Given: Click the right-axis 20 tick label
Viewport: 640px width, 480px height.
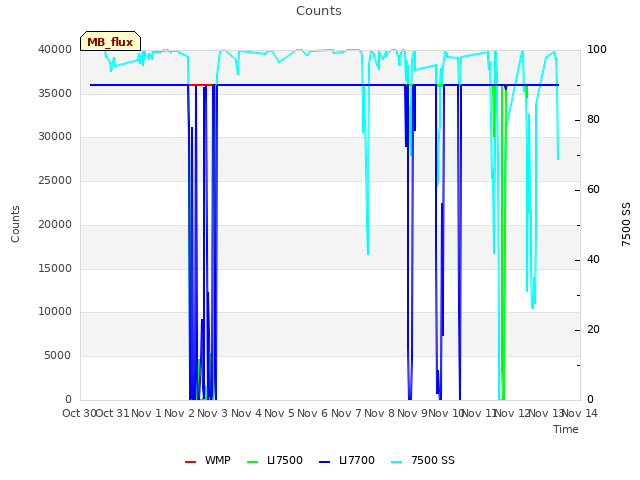Looking at the screenshot, I should [593, 330].
